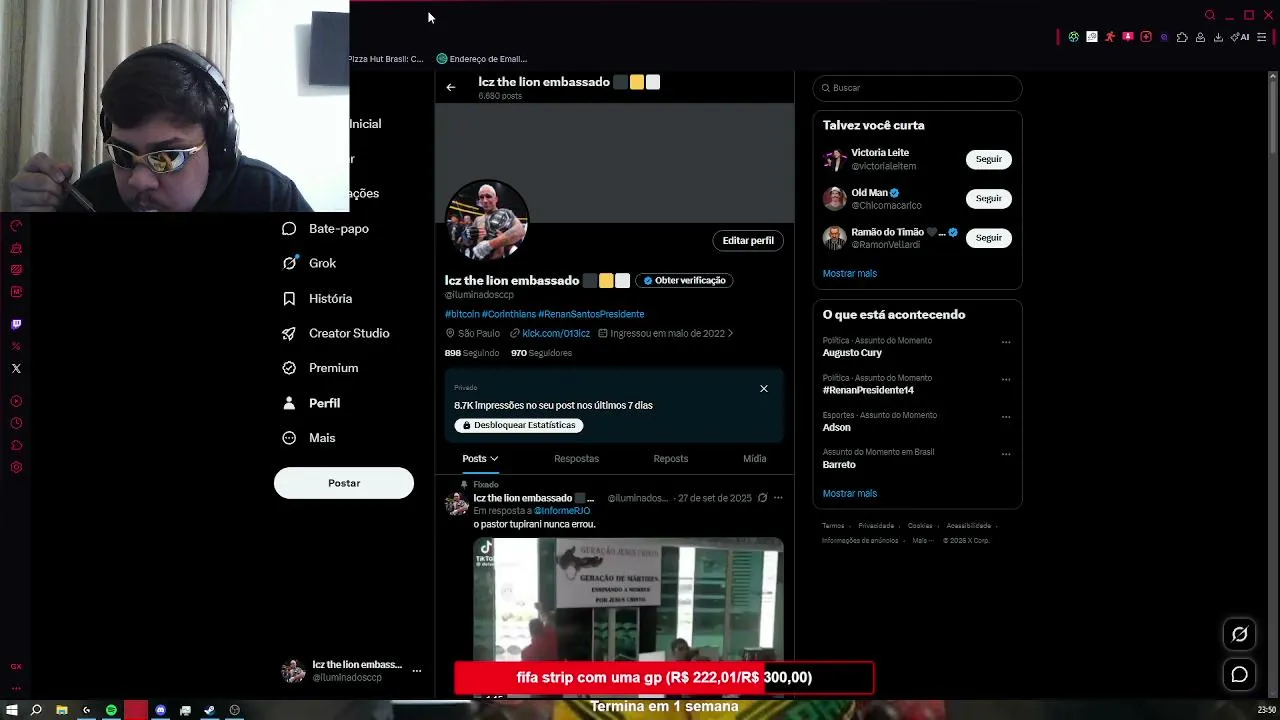1280x720 pixels.
Task: Open the player icon in Opera GX sidebar
Action: point(16,401)
